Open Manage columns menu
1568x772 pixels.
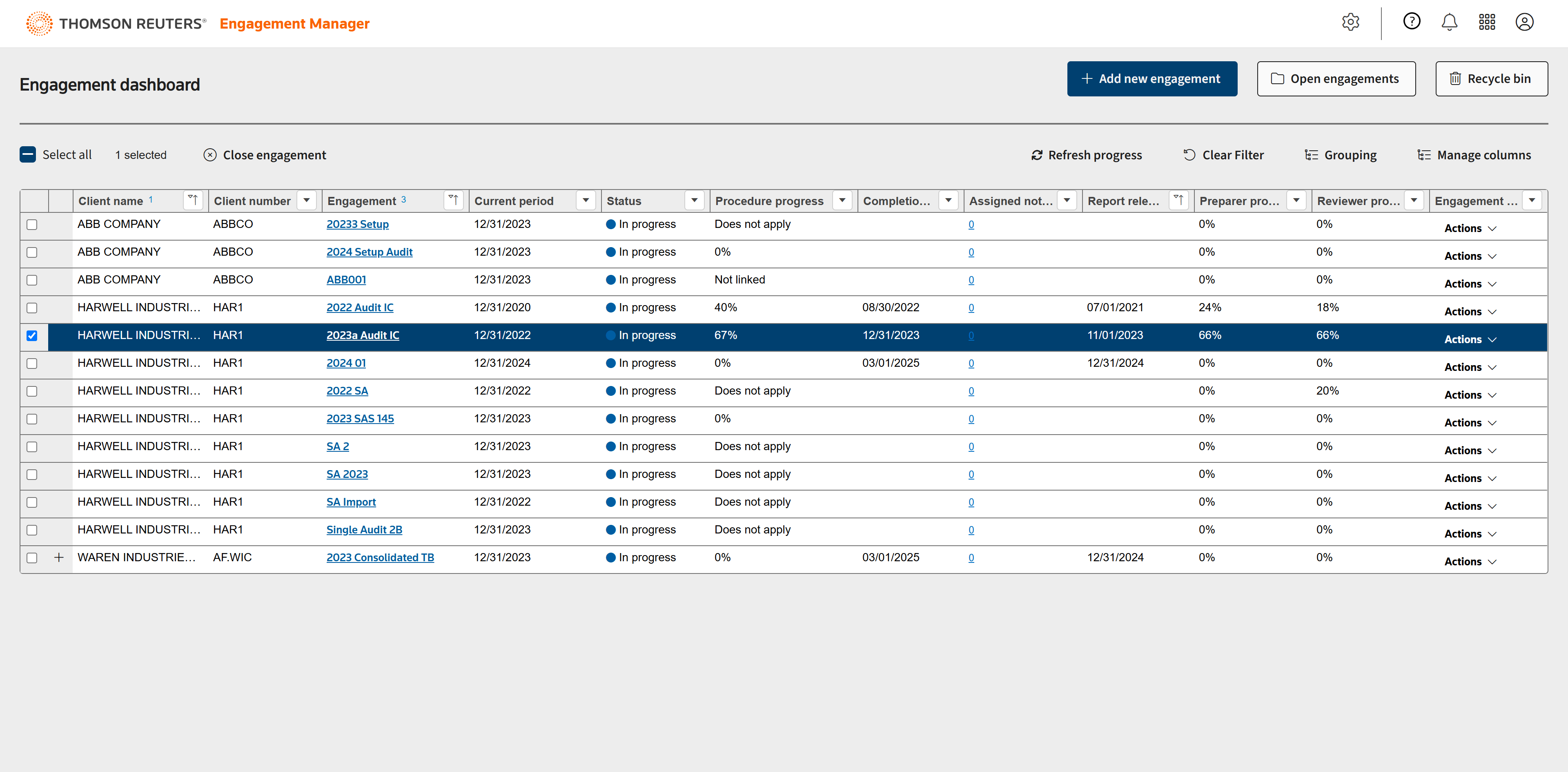pyautogui.click(x=1474, y=155)
